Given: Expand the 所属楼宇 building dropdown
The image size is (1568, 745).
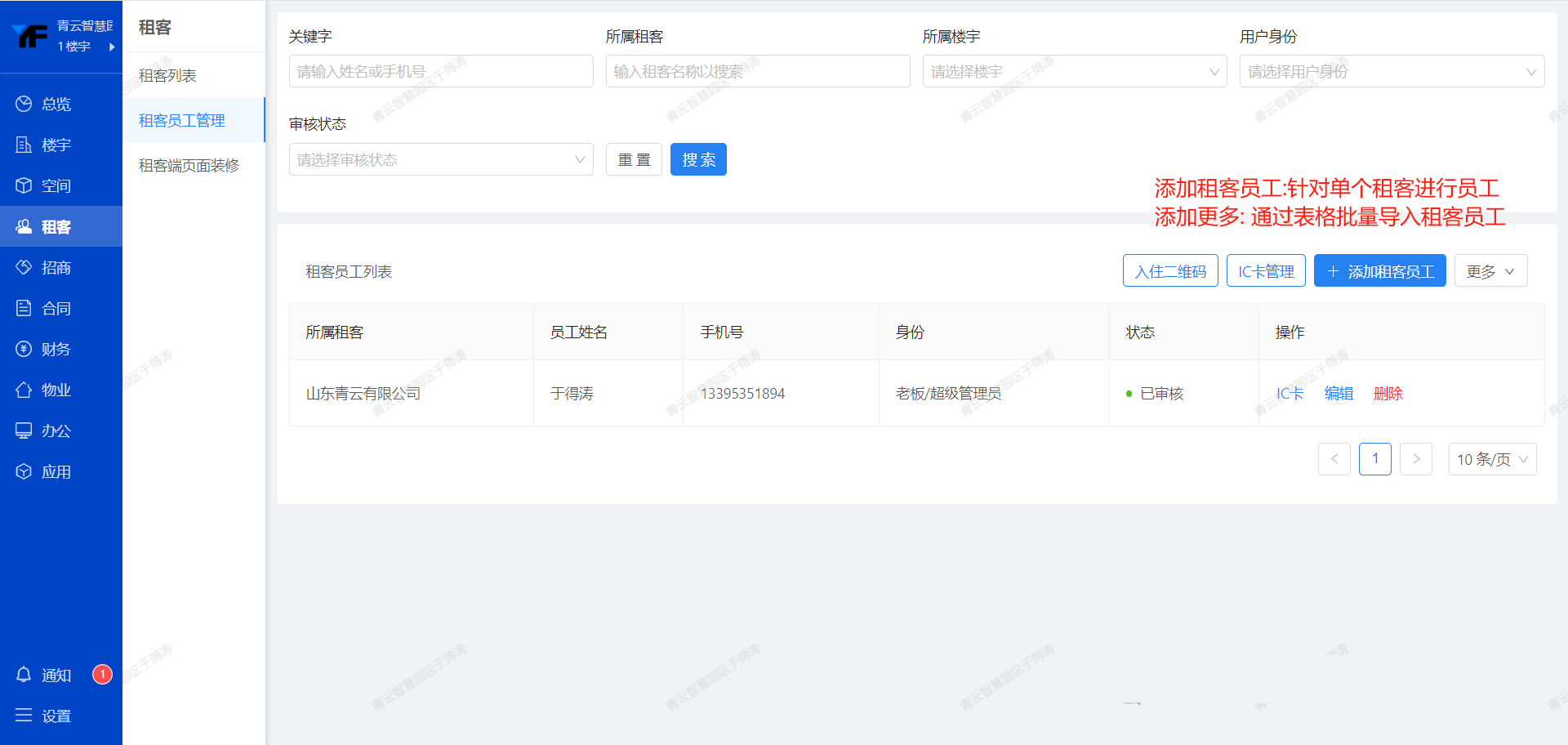Looking at the screenshot, I should pos(1074,72).
